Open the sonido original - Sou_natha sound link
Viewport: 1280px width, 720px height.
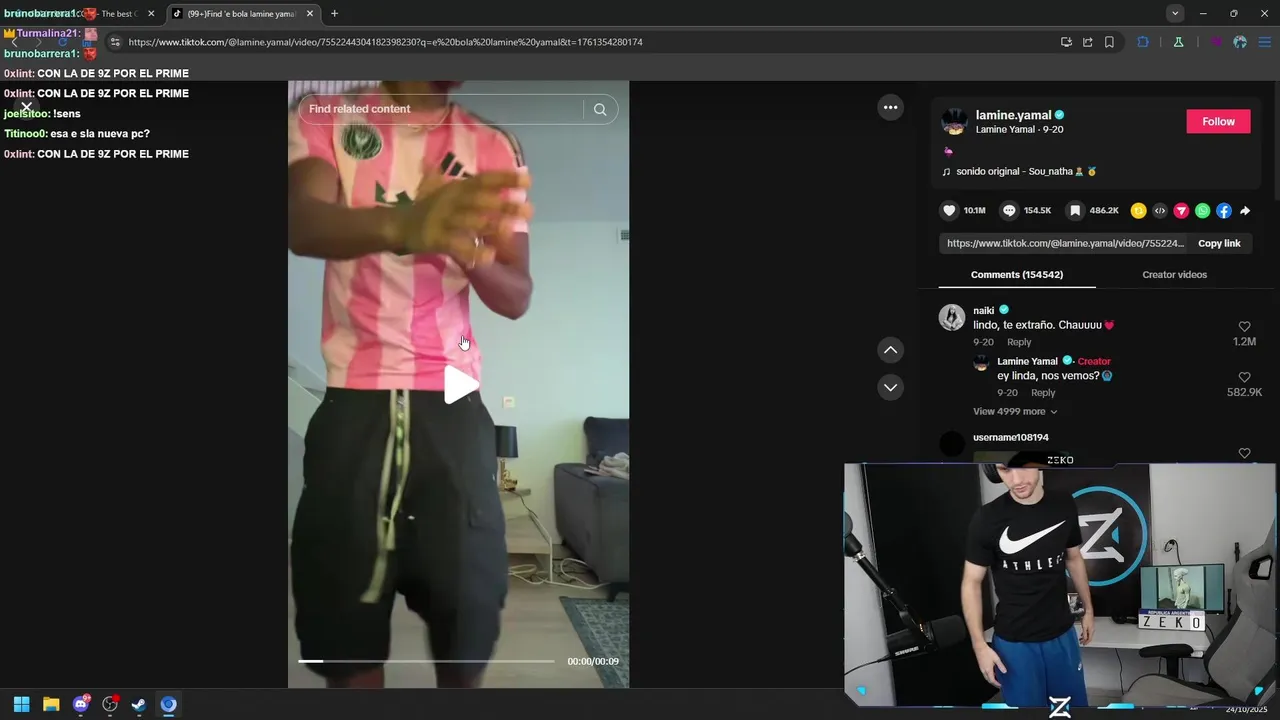1026,171
